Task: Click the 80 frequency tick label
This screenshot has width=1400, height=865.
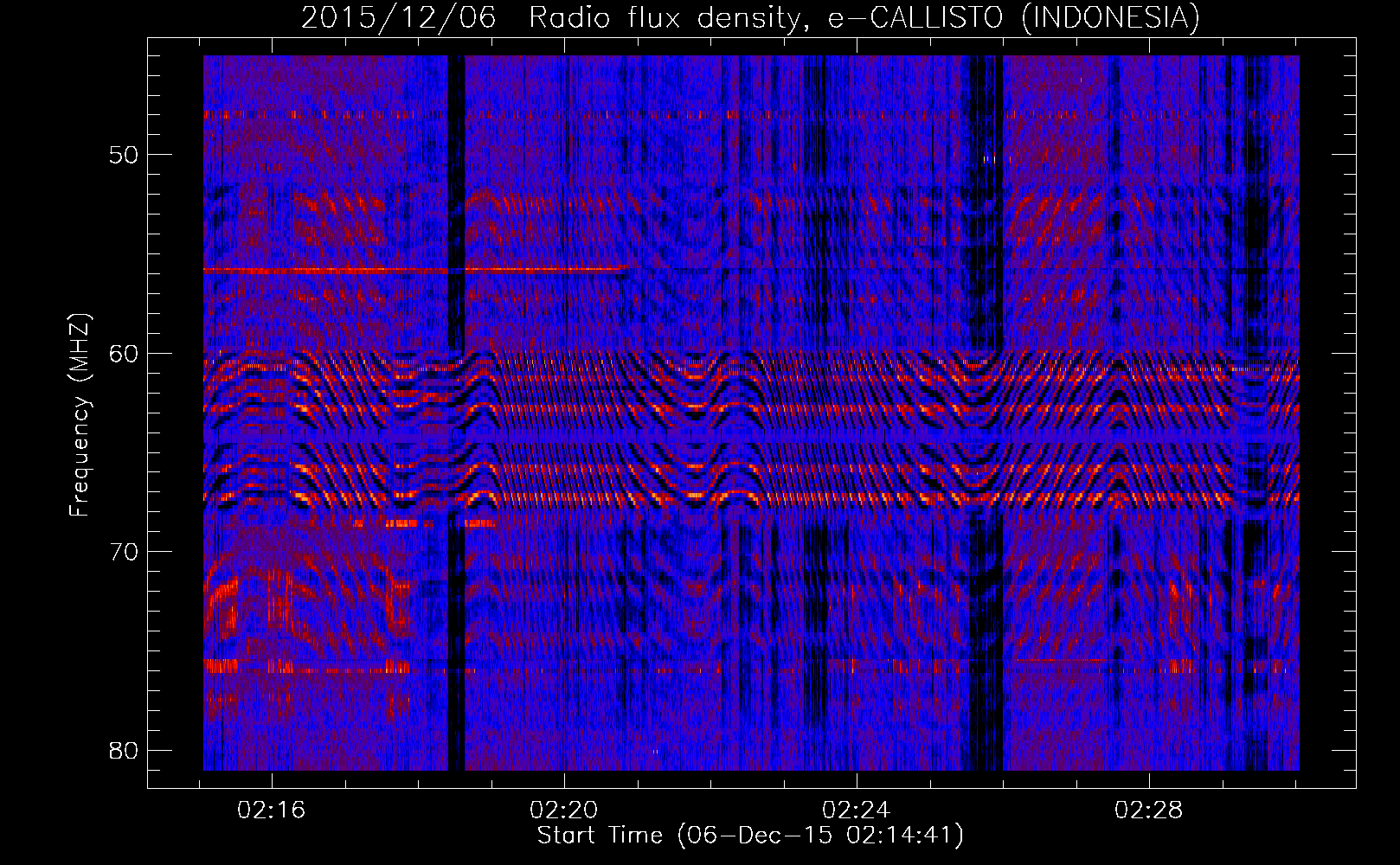Action: tap(125, 750)
